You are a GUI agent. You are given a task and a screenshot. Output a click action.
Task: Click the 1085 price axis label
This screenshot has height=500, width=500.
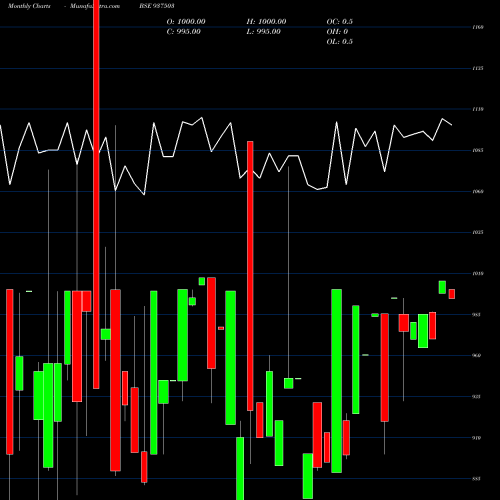478,150
